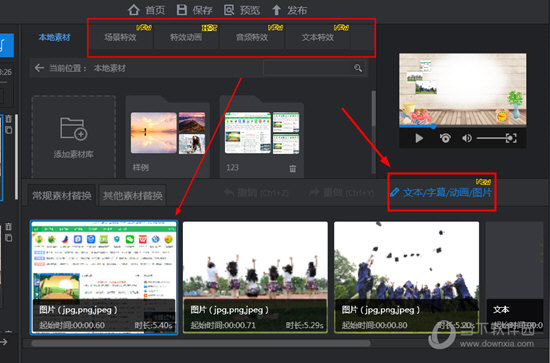
Task: Click the horizontal scrollbar under the slots
Action: [x=201, y=343]
